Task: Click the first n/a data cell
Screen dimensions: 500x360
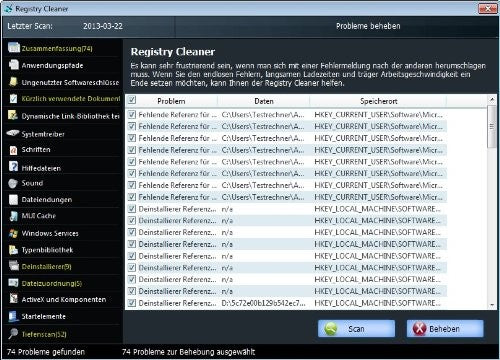Action: pyautogui.click(x=227, y=209)
